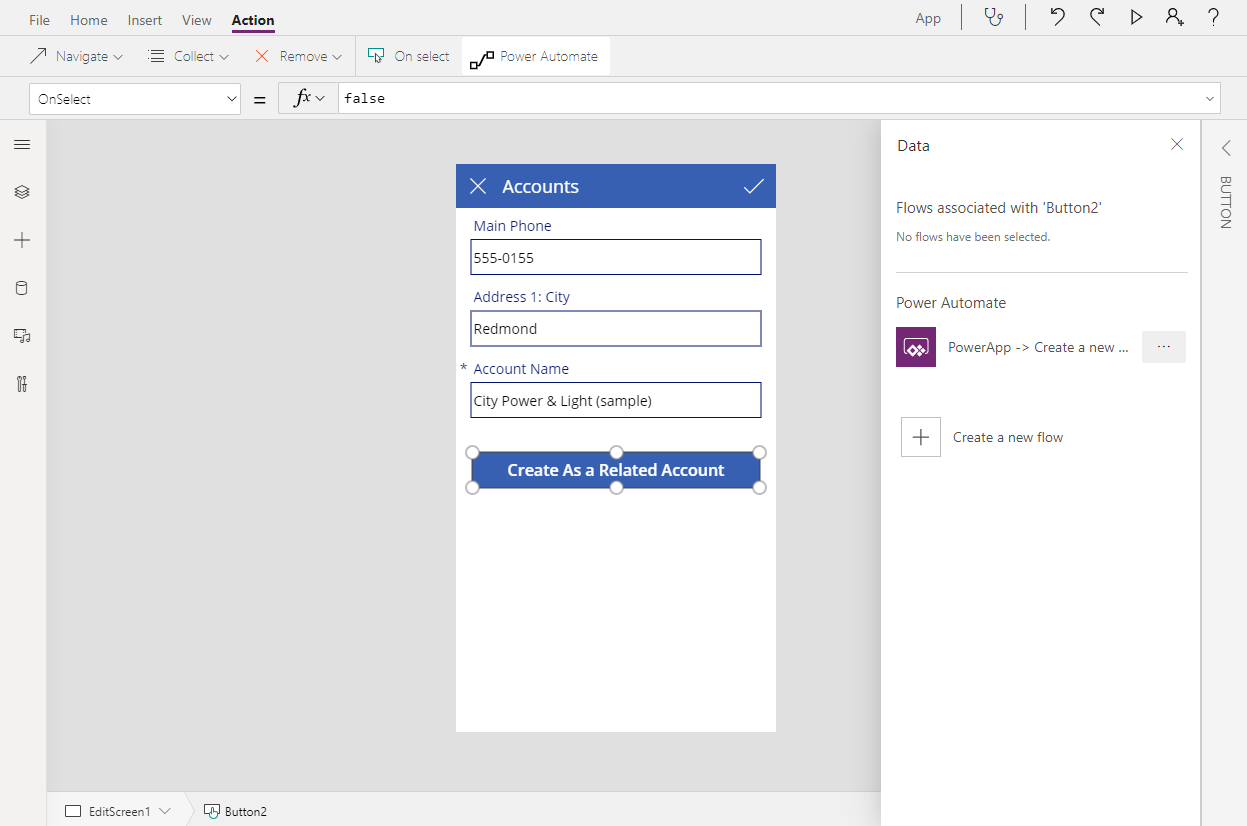Image resolution: width=1247 pixels, height=826 pixels.
Task: Select Button2 in the breadcrumb
Action: [236, 811]
